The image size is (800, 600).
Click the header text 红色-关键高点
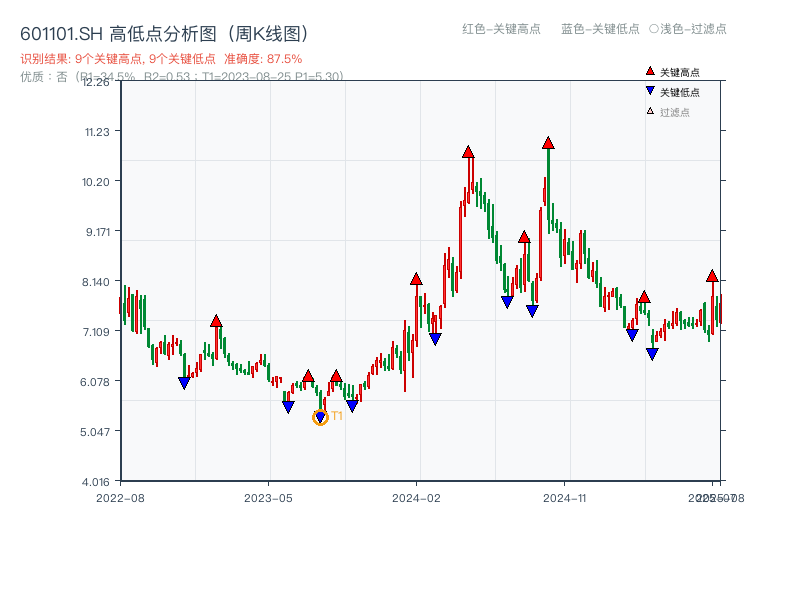(501, 29)
